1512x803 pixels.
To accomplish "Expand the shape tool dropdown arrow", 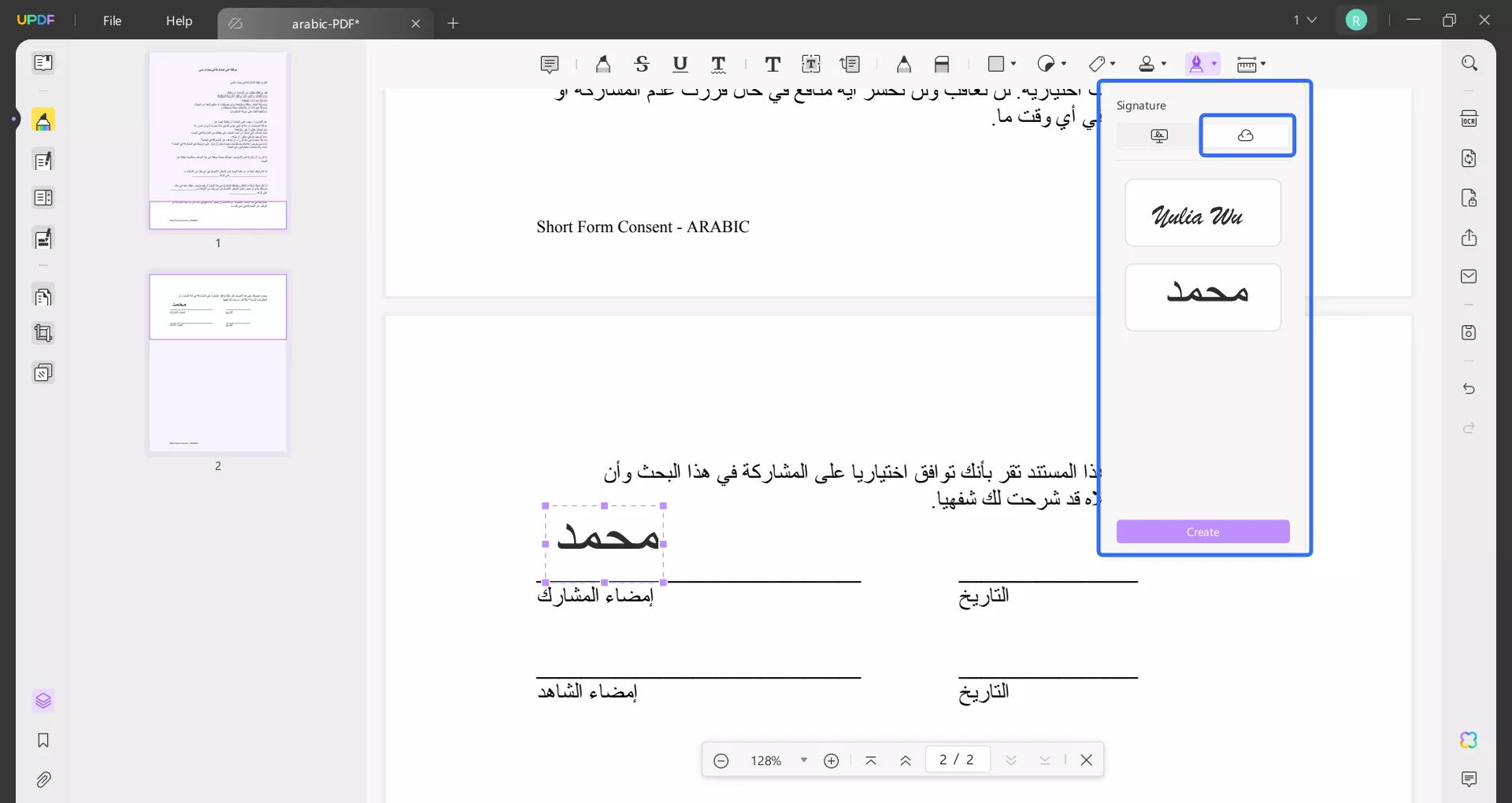I will [x=1011, y=64].
